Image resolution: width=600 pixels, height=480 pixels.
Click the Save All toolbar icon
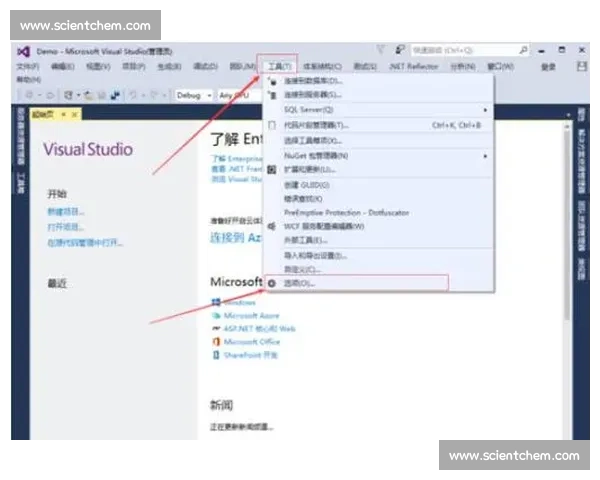115,95
